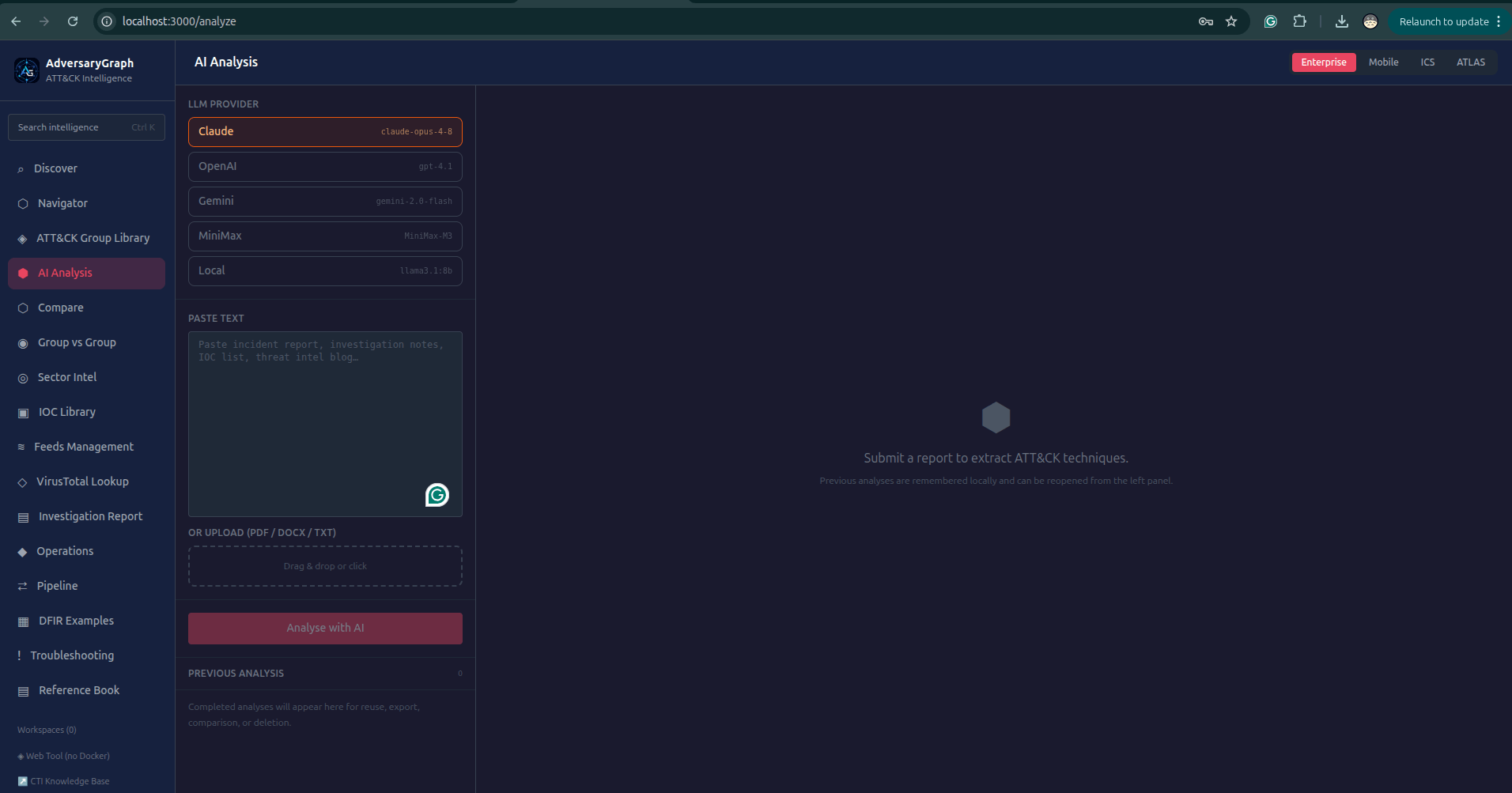Click the Investigation Report list icon
This screenshot has height=793, width=1512.
(x=23, y=517)
